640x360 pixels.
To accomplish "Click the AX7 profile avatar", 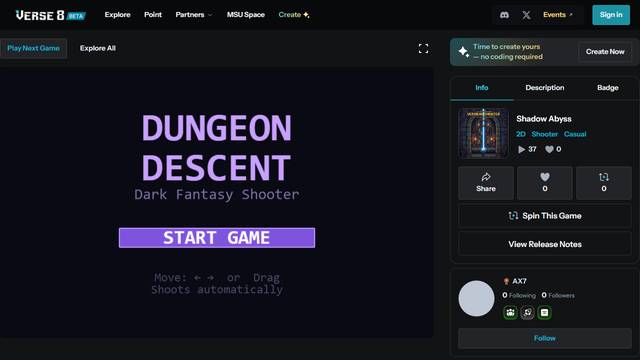I will (x=476, y=298).
